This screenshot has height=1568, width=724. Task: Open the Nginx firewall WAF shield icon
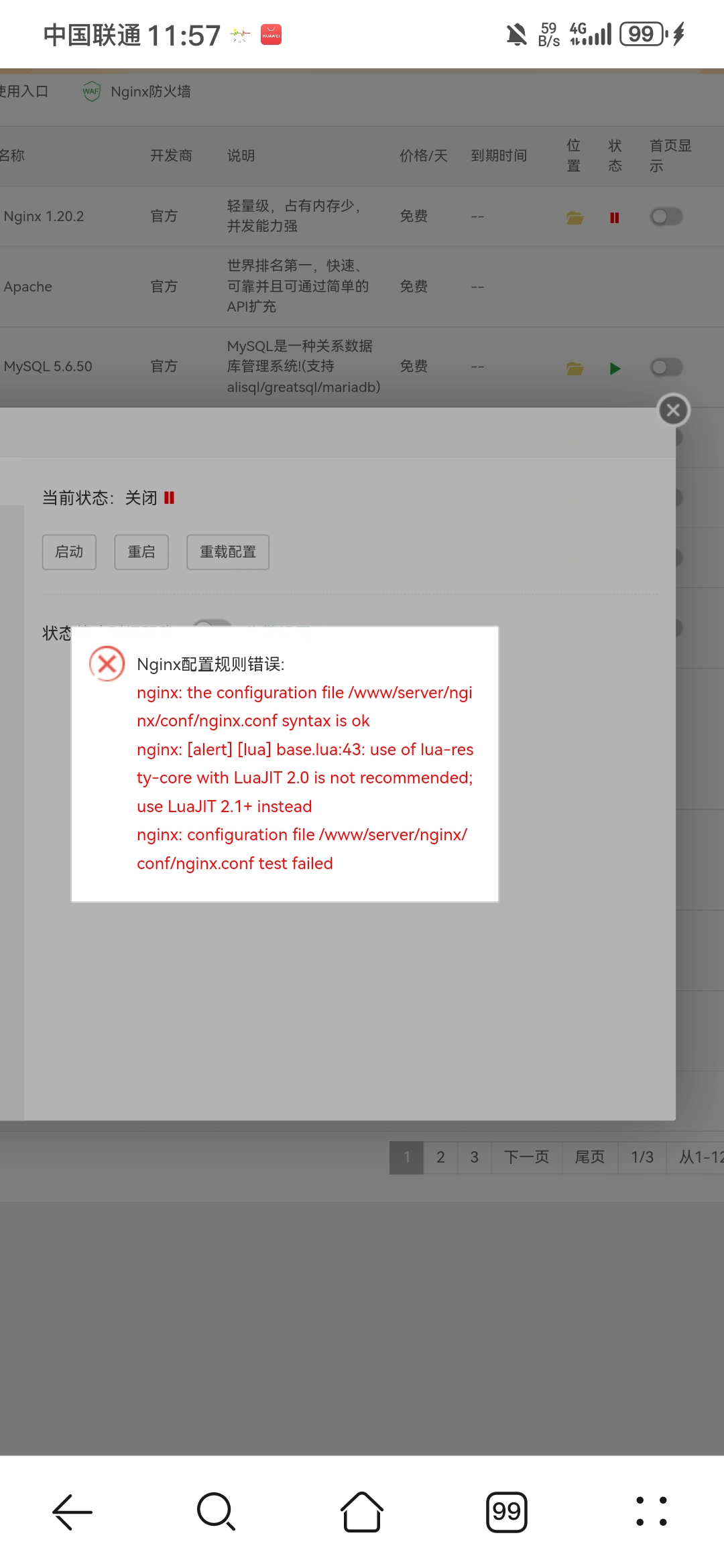[x=91, y=91]
